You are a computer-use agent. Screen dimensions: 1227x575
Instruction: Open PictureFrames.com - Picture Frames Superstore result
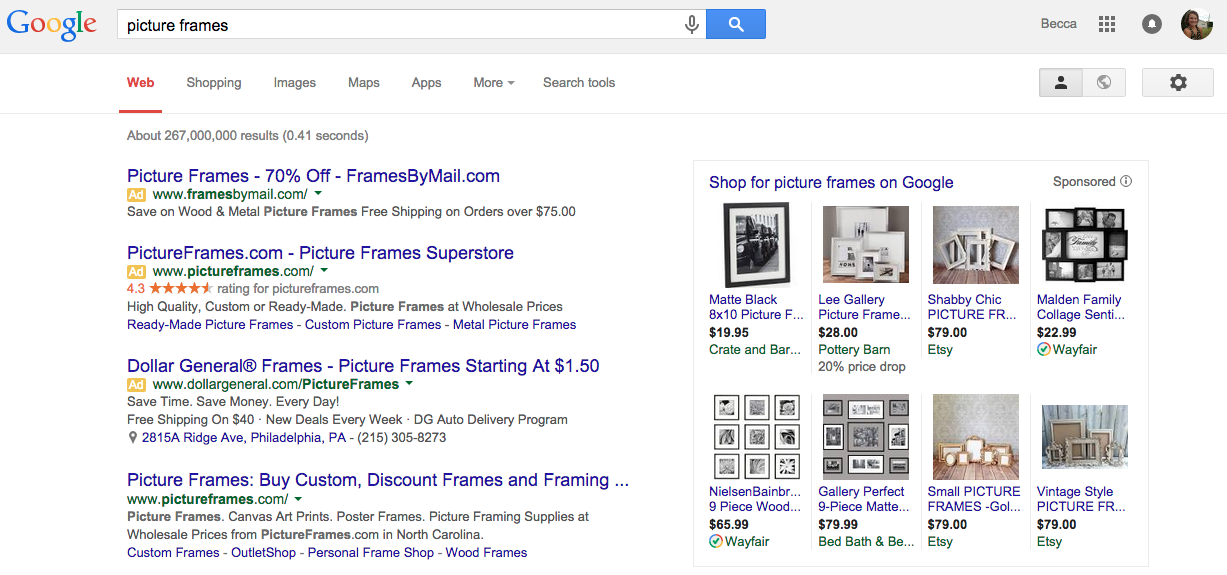pos(320,253)
